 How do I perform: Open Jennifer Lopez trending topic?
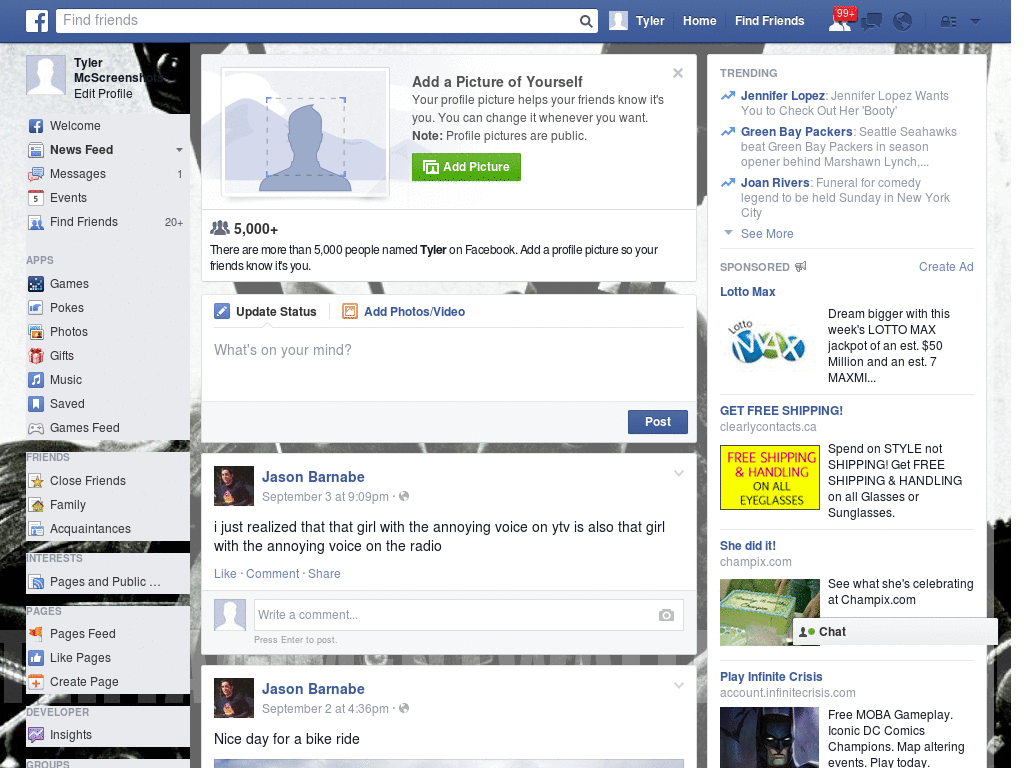click(782, 96)
